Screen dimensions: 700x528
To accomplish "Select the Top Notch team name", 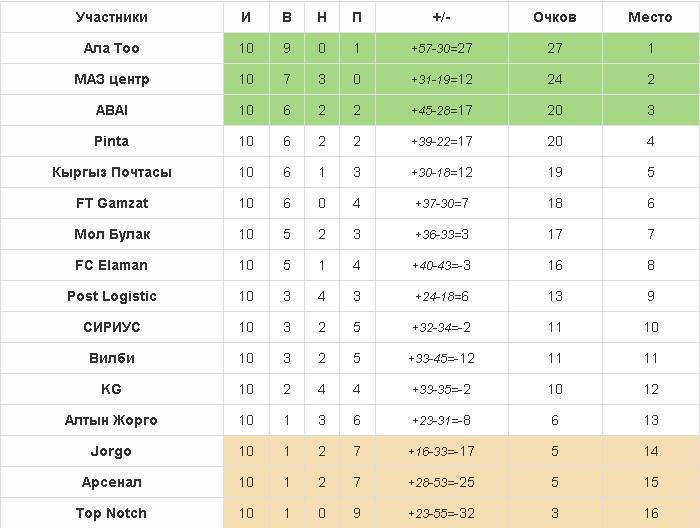I will [x=111, y=513].
